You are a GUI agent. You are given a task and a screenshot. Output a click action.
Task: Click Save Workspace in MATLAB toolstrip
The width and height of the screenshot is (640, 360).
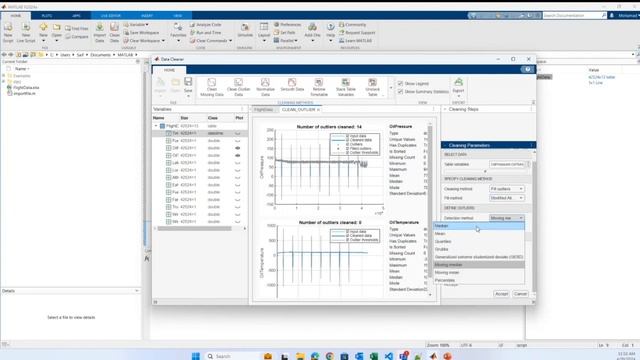[141, 33]
